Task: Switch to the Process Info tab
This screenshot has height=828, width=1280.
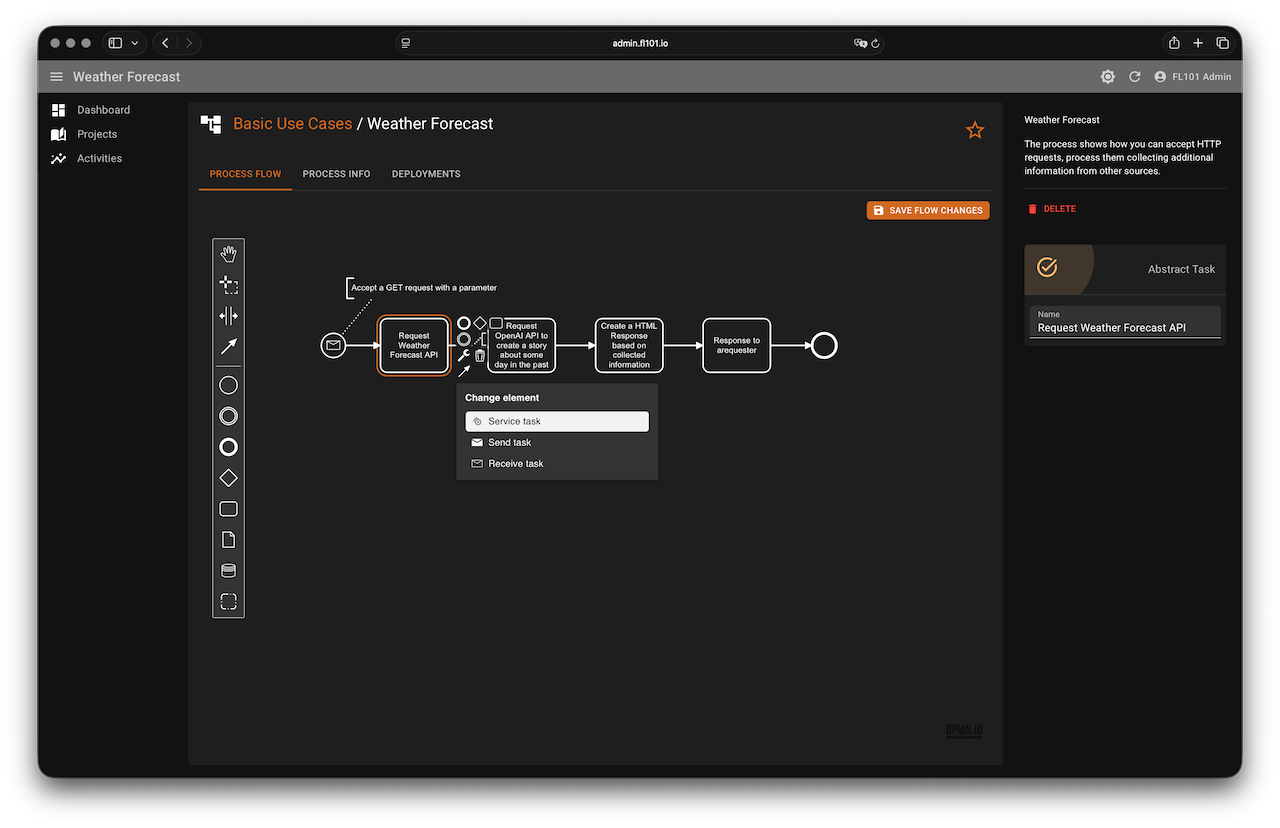Action: (x=336, y=174)
